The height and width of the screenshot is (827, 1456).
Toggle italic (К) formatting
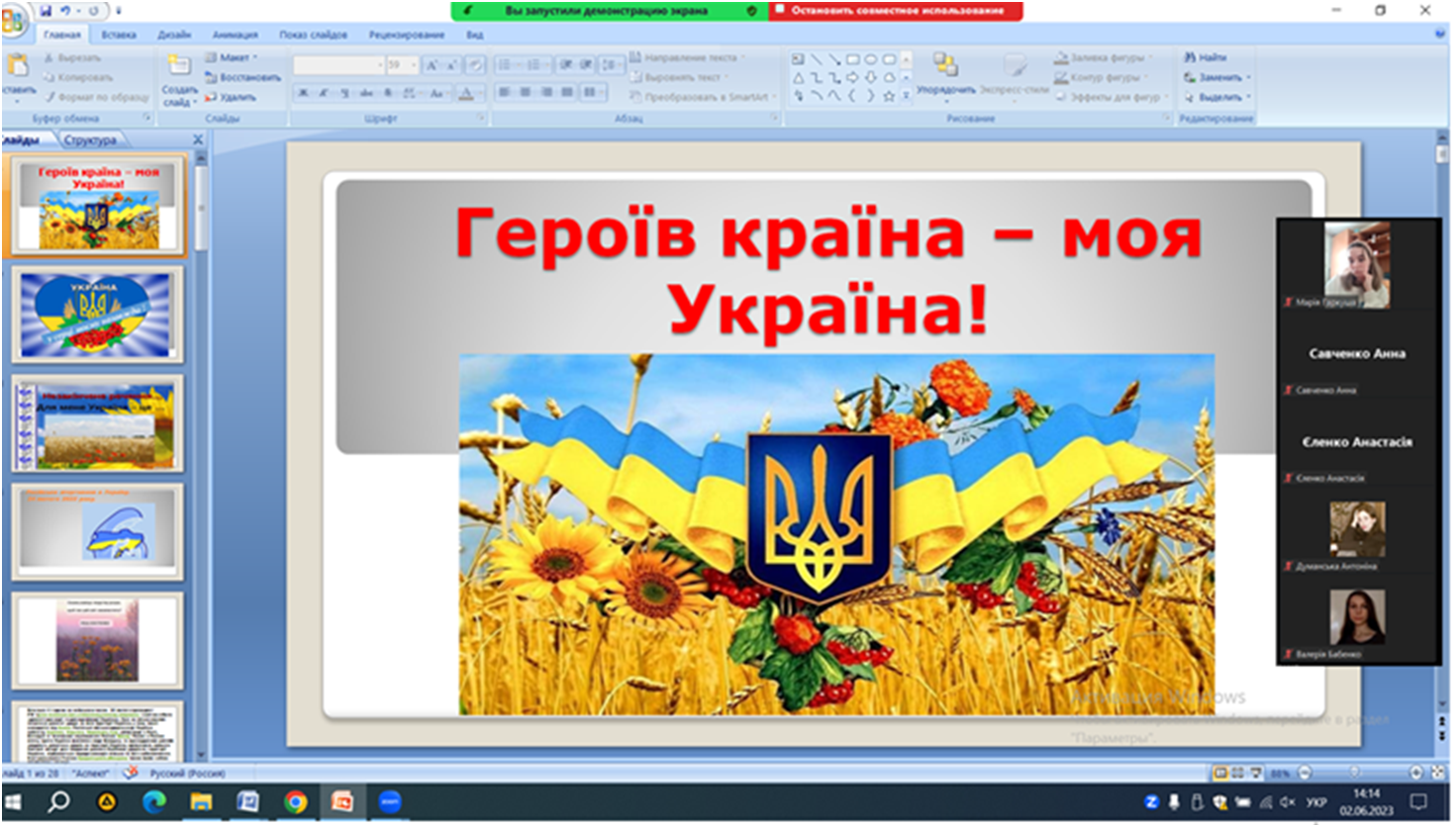point(324,93)
